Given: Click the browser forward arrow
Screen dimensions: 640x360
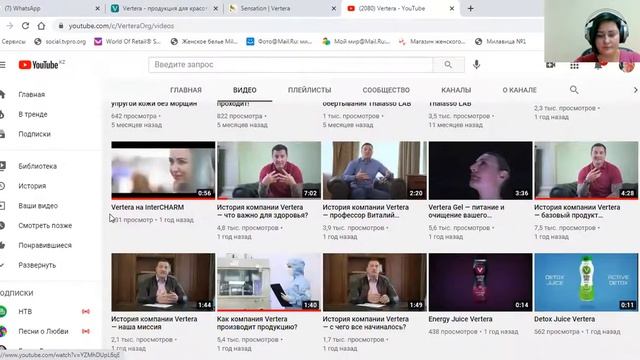Looking at the screenshot, I should [10, 26].
